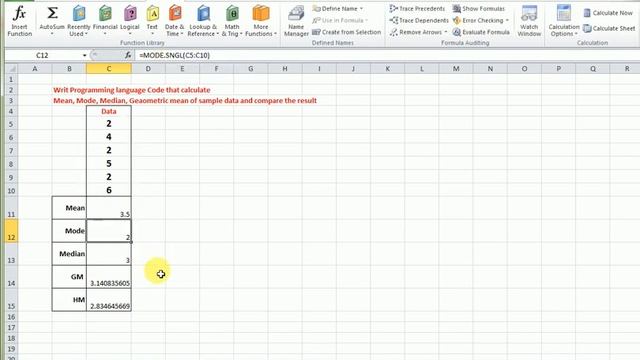Image resolution: width=640 pixels, height=360 pixels.
Task: Open the Use in Formula dropdown
Action: pyautogui.click(x=340, y=20)
